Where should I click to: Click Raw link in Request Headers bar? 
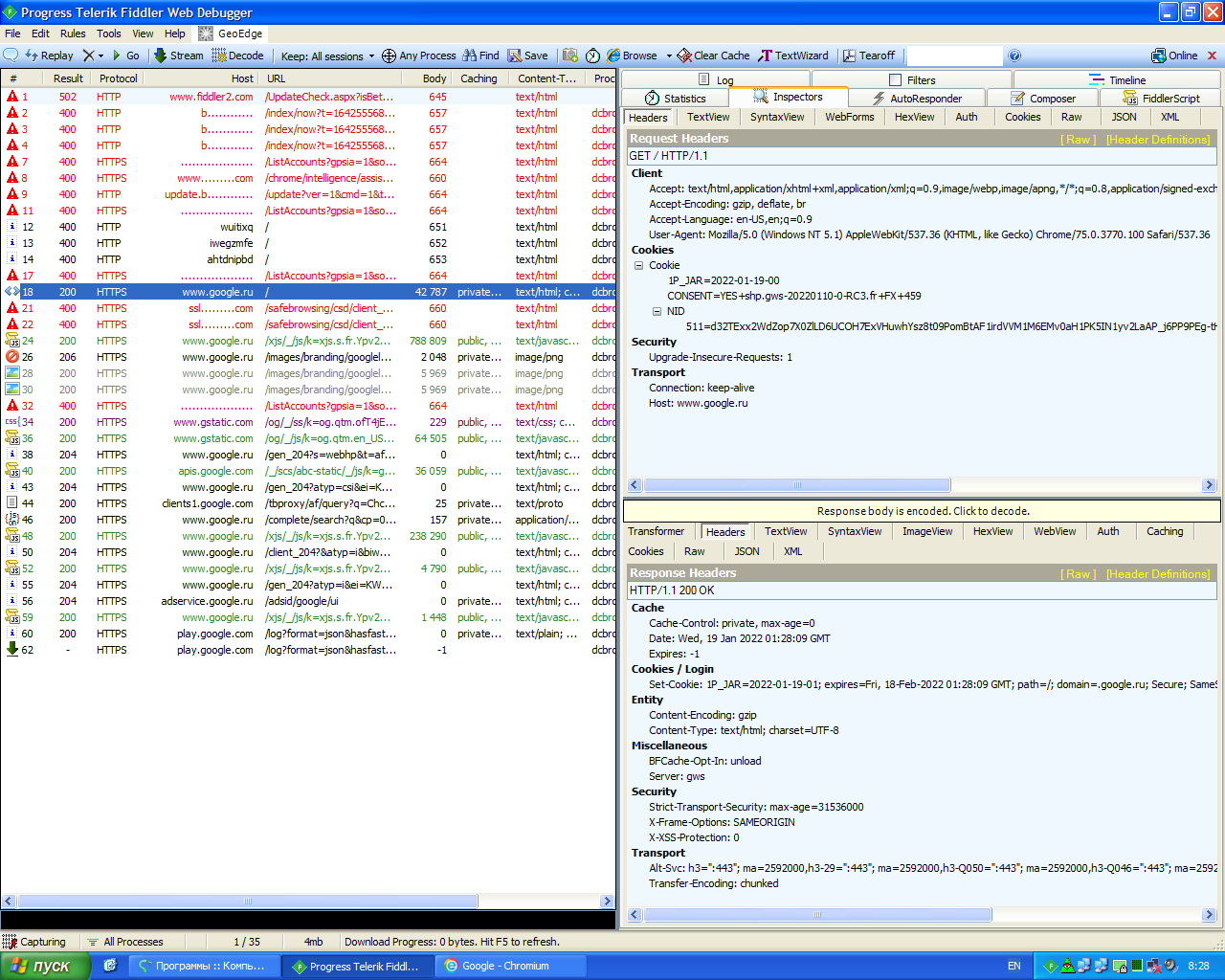tap(1080, 139)
